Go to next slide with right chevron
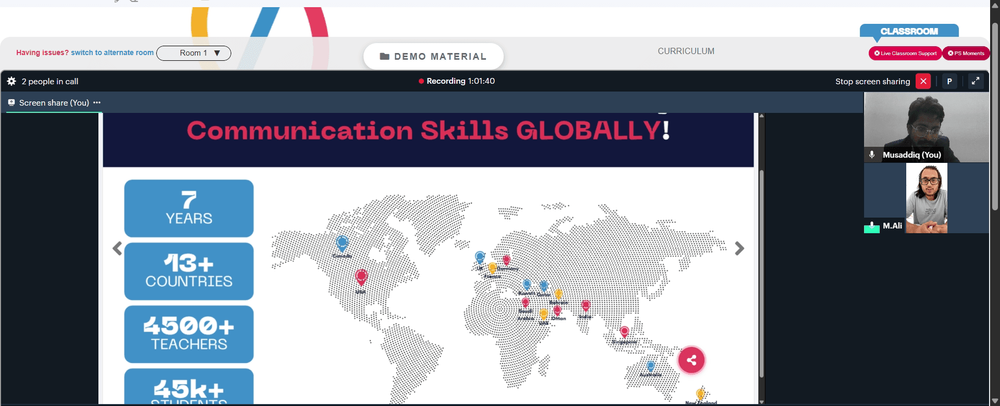This screenshot has height=406, width=1000. click(x=739, y=248)
